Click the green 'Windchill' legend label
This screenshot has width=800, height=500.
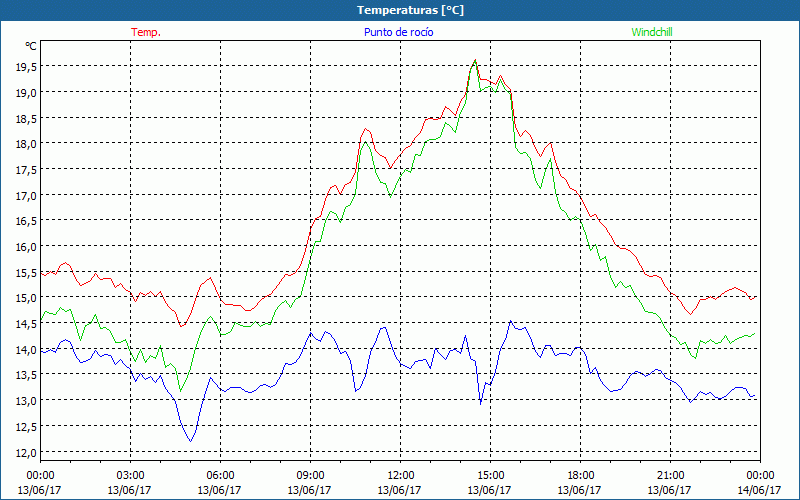(x=652, y=32)
